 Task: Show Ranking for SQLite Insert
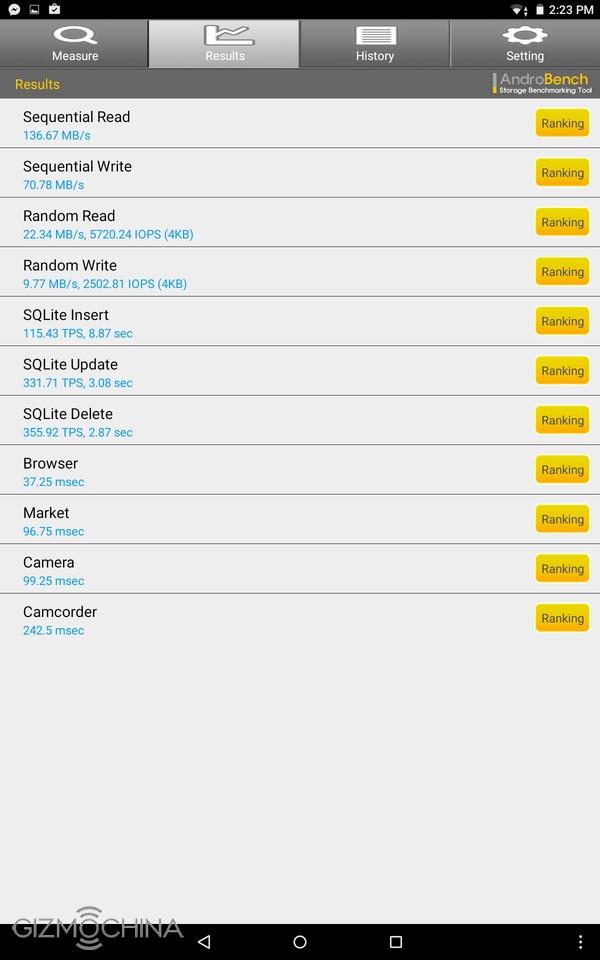click(562, 321)
